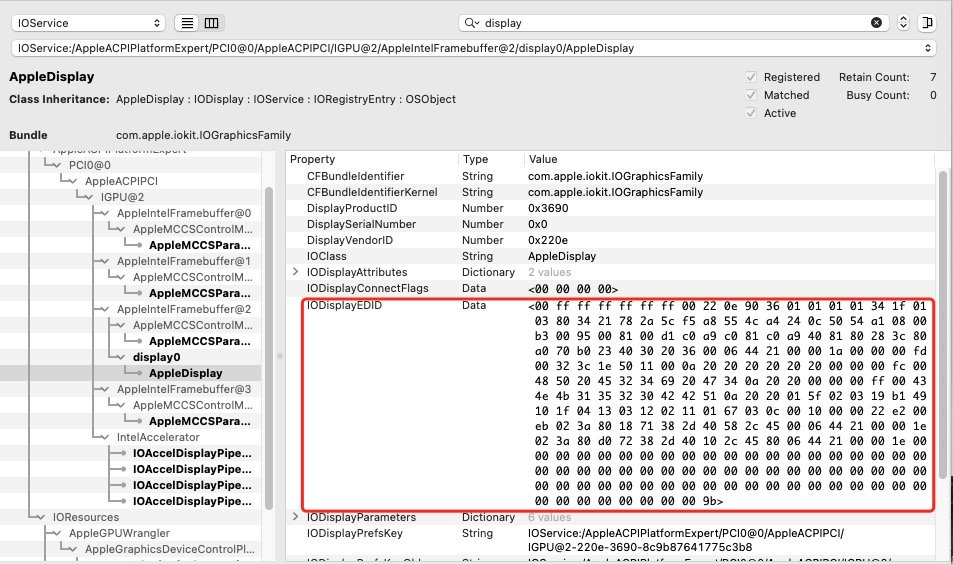Image resolution: width=953 pixels, height=564 pixels.
Task: Click into the display search field
Action: click(675, 22)
